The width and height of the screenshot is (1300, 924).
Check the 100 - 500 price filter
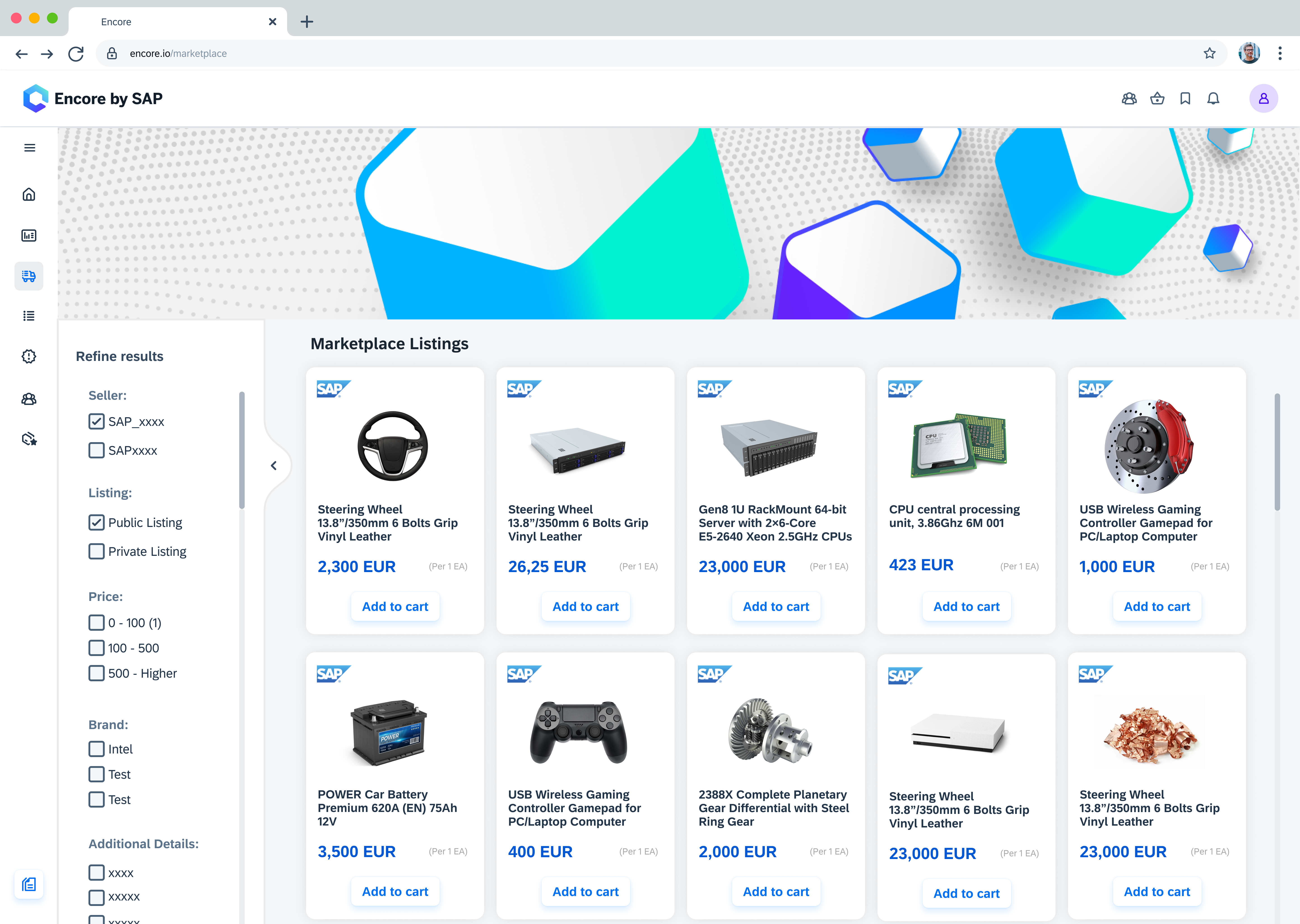(x=97, y=648)
